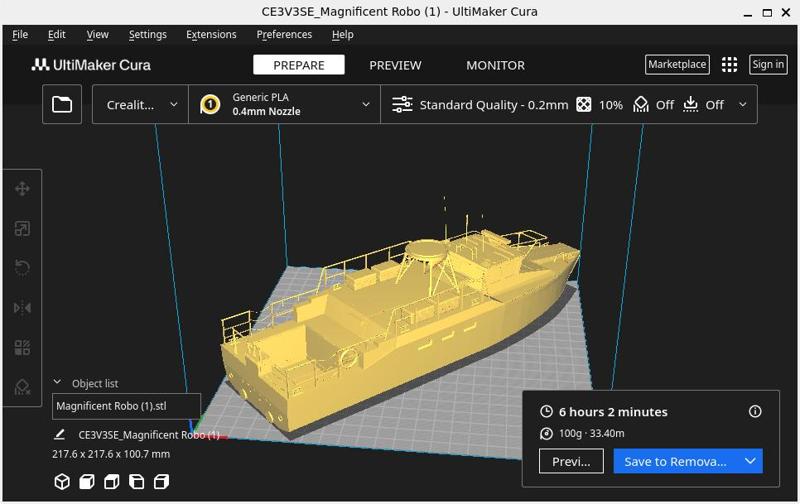The height and width of the screenshot is (504, 800).
Task: Click the Standard Quality - 0.2mm profile text
Action: (494, 105)
